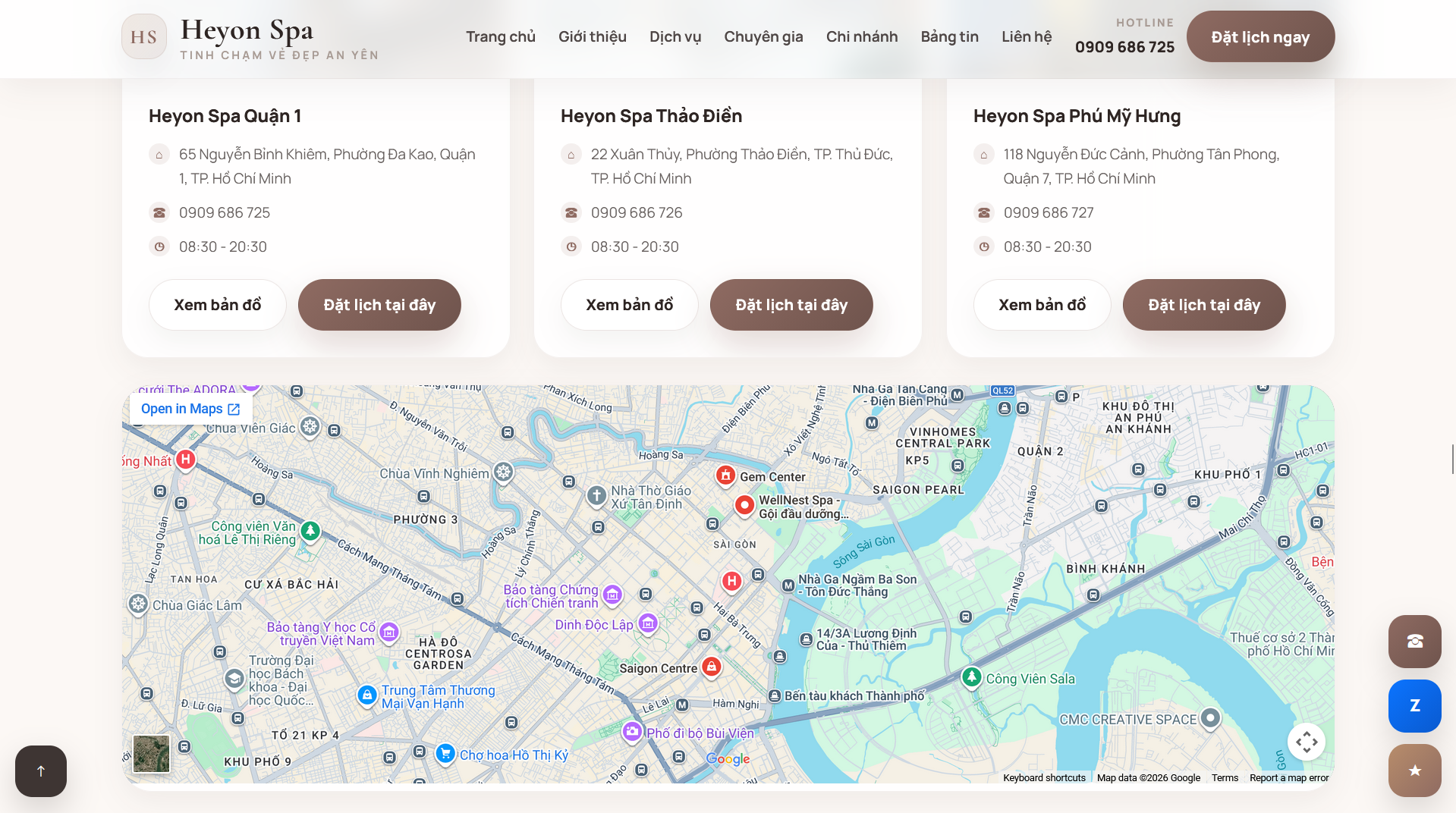Click the Report a map error link
The image size is (1456, 813).
(x=1289, y=777)
